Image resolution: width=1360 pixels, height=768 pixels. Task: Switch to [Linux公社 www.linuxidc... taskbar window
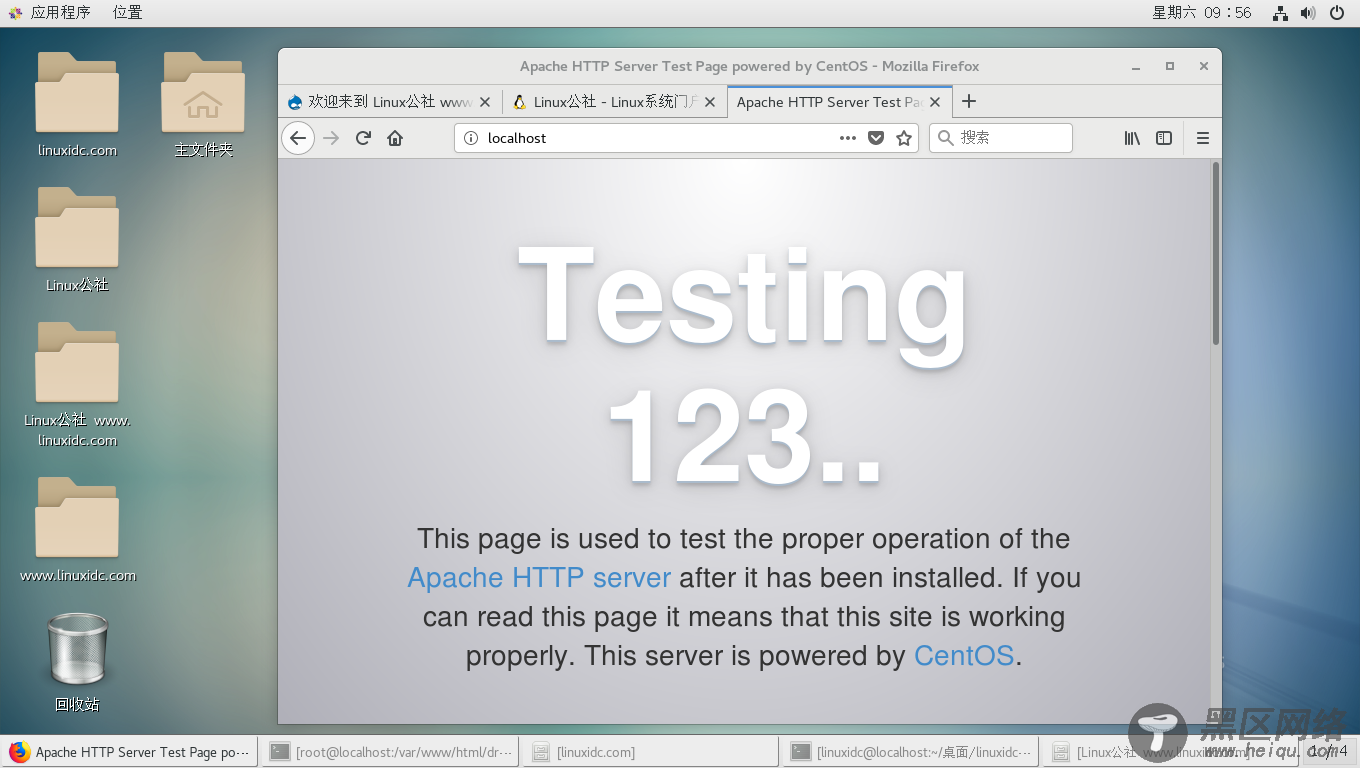pyautogui.click(x=1171, y=752)
